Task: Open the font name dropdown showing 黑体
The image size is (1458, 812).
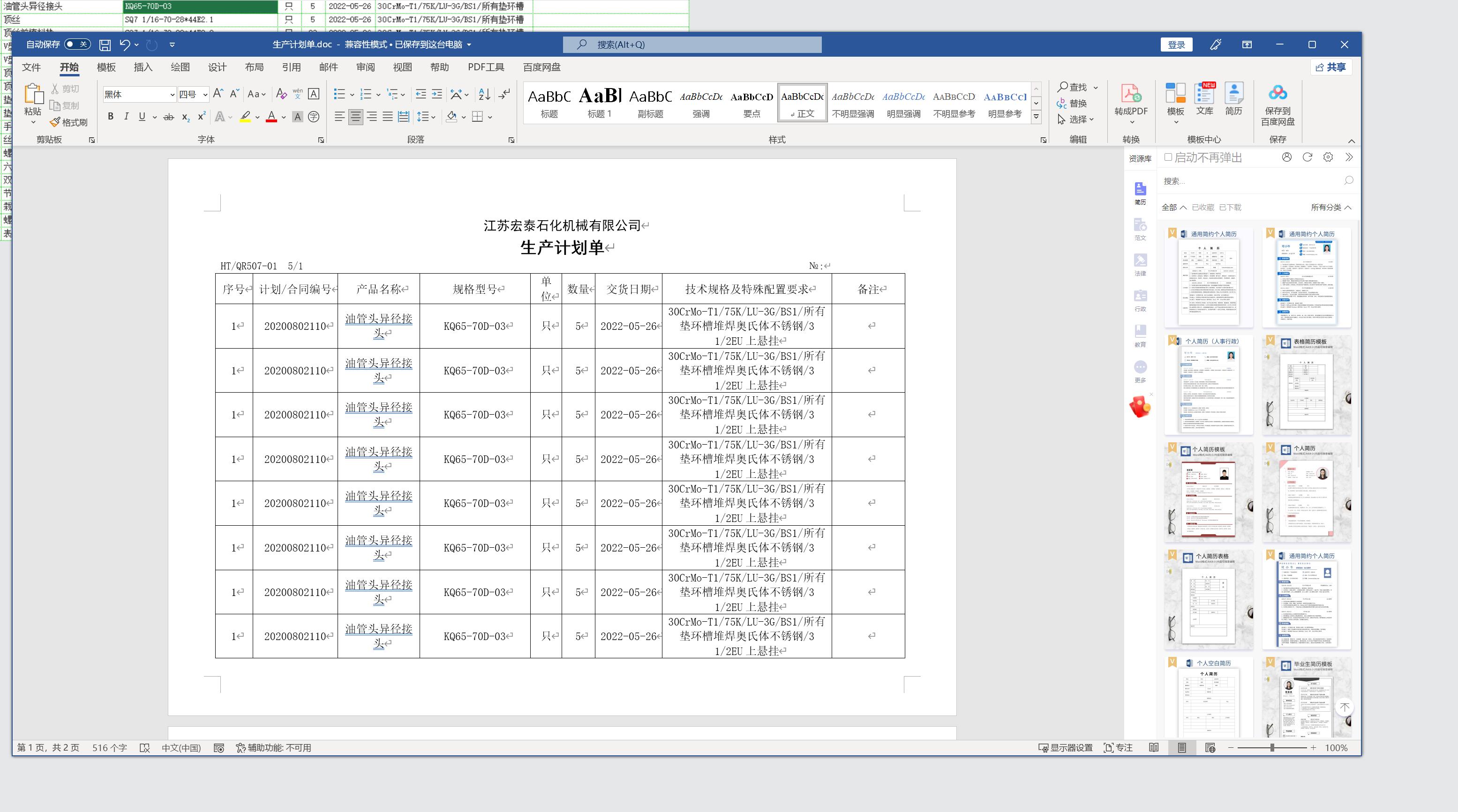Action: (x=172, y=95)
